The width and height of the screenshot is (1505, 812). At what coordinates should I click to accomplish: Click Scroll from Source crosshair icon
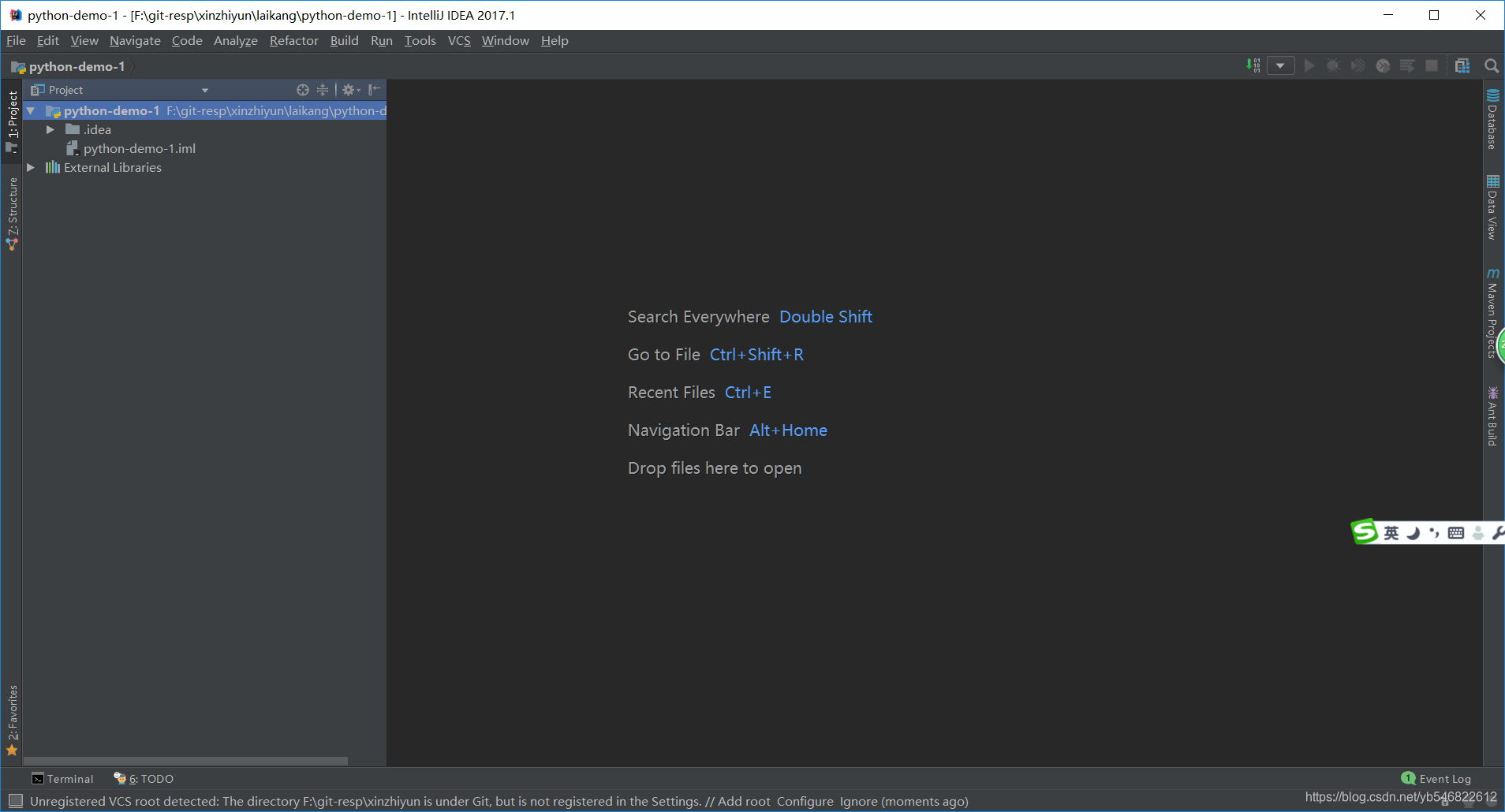click(x=303, y=90)
